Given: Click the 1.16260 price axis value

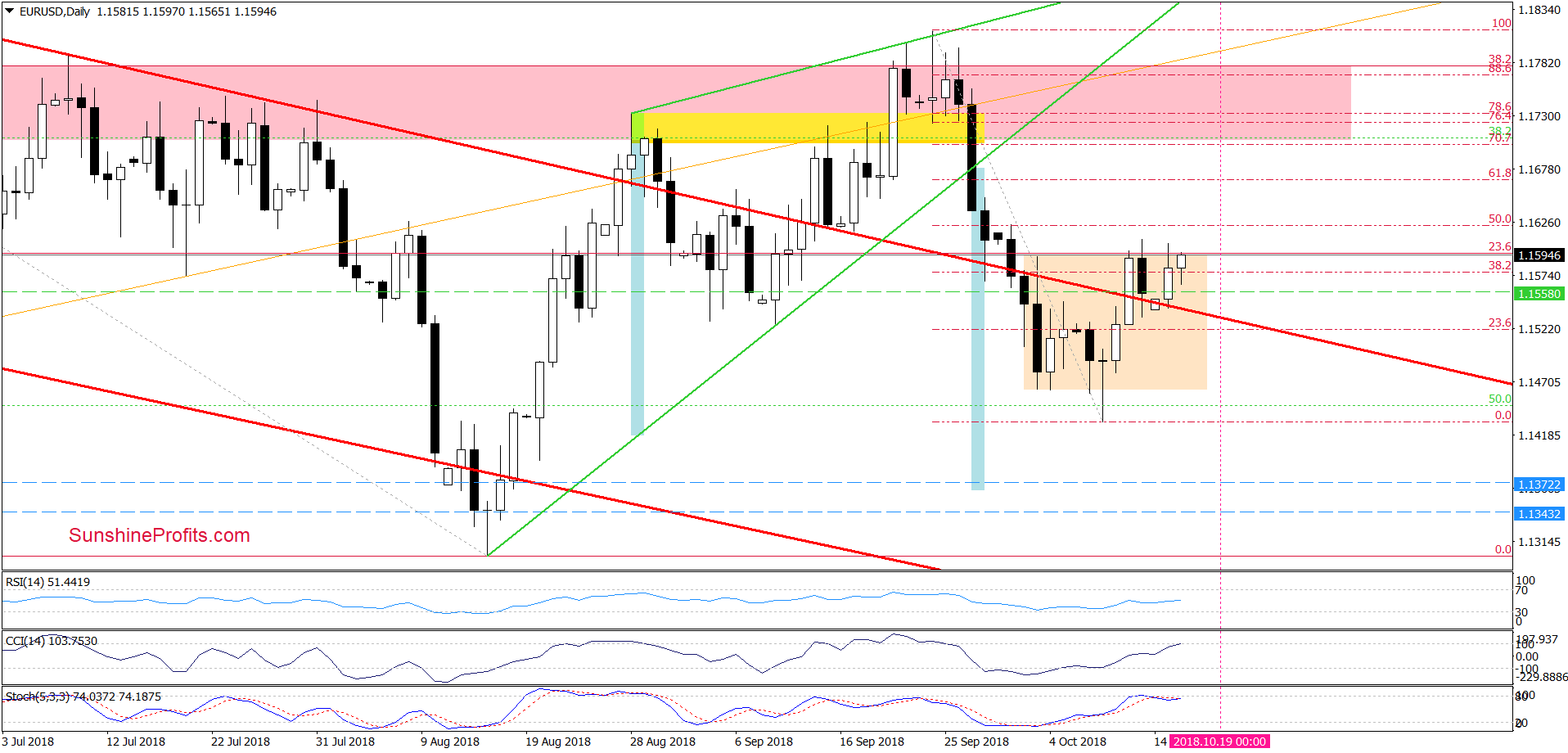Looking at the screenshot, I should click(1539, 223).
